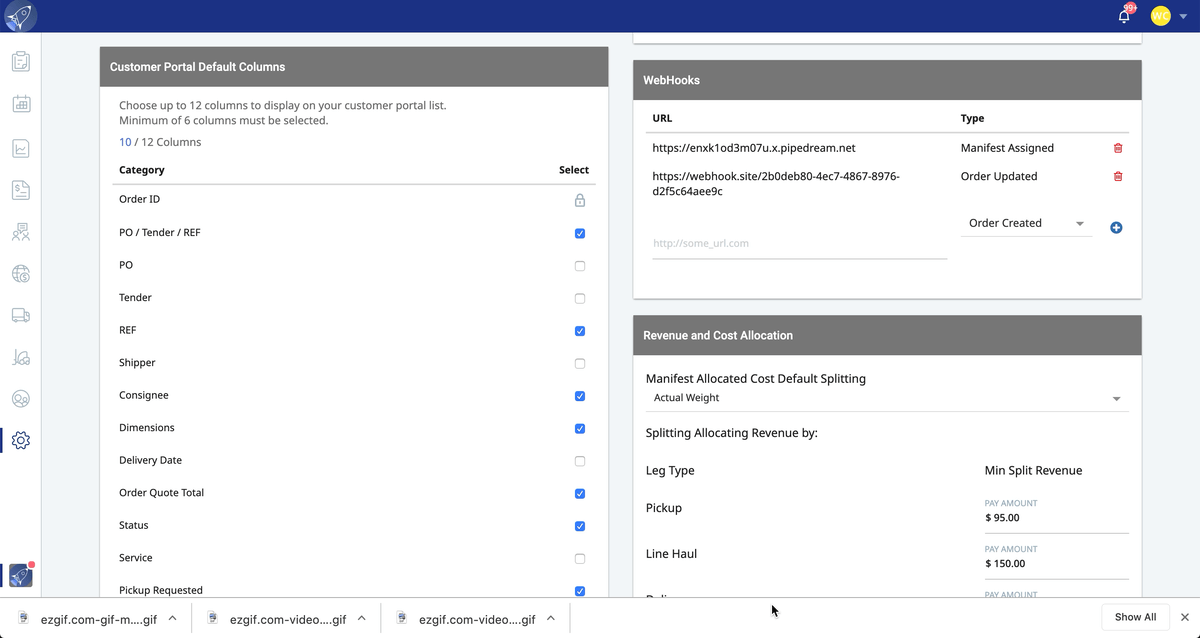Open the WC user avatar menu
Viewport: 1200px width, 638px height.
pos(1160,16)
